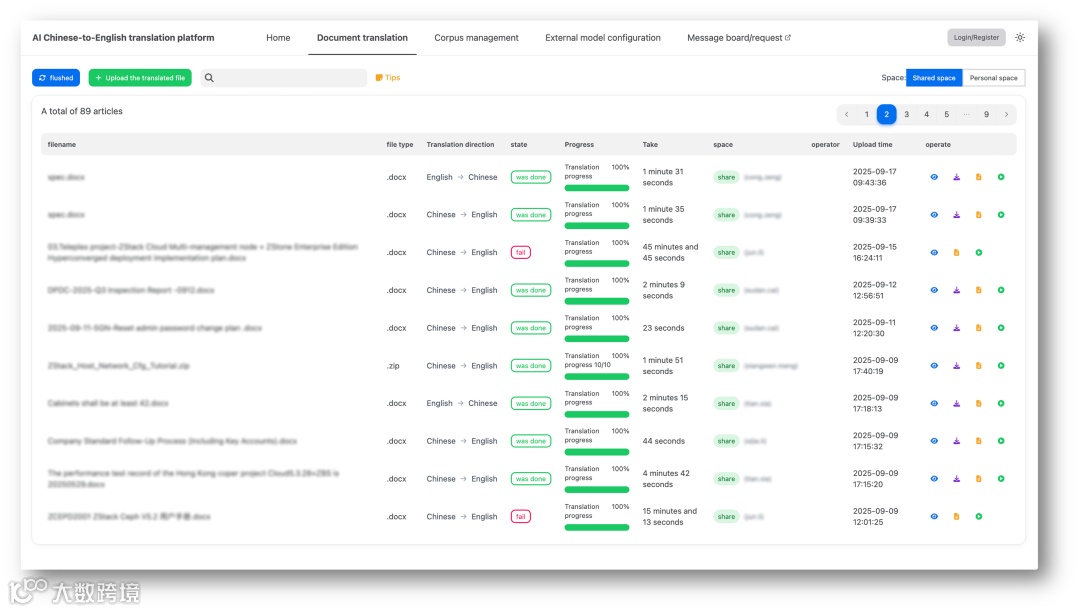
Task: Toggle the light/dark theme sun icon
Action: tap(1020, 37)
